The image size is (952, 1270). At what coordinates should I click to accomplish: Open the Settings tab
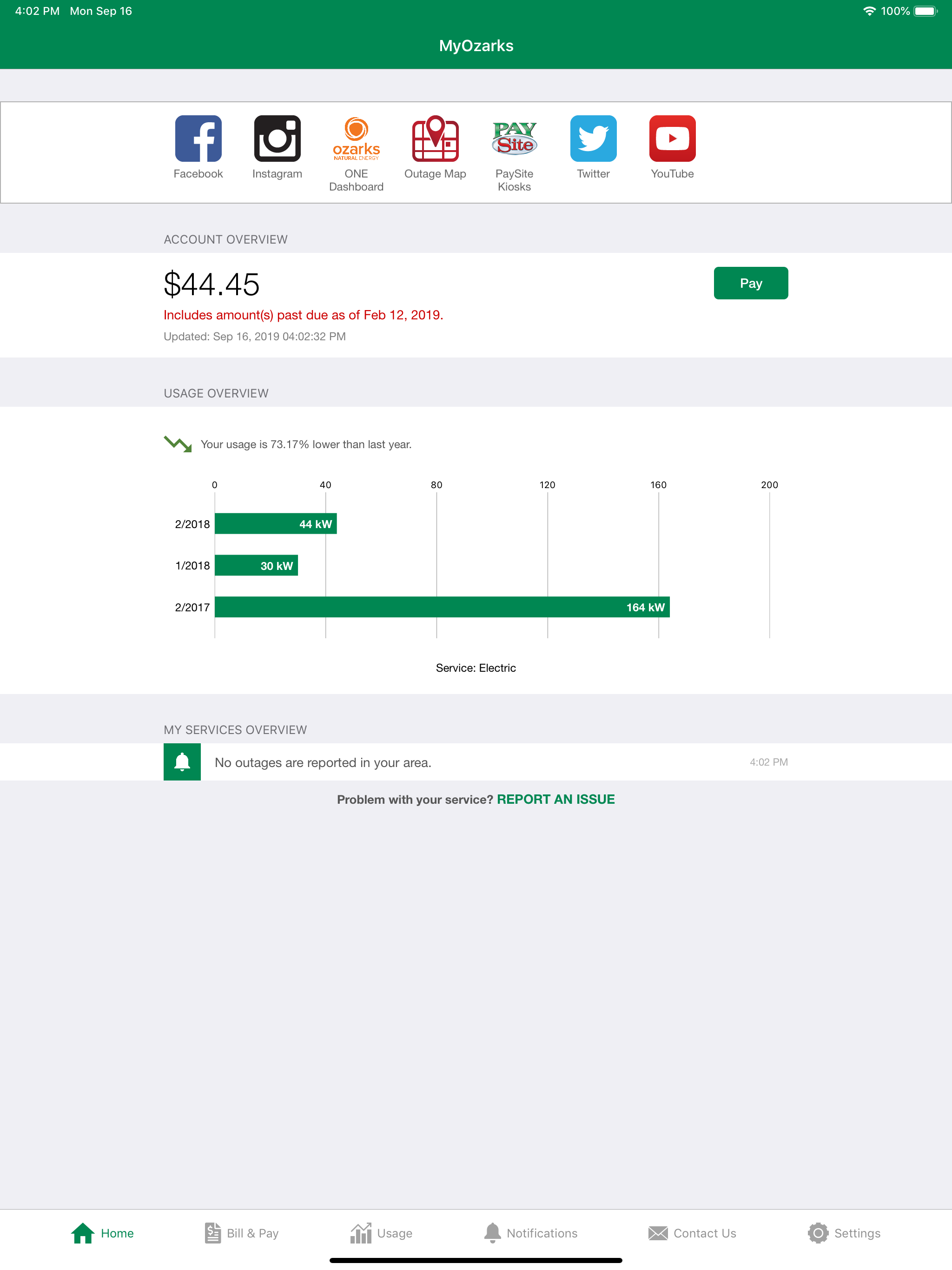click(x=844, y=1233)
